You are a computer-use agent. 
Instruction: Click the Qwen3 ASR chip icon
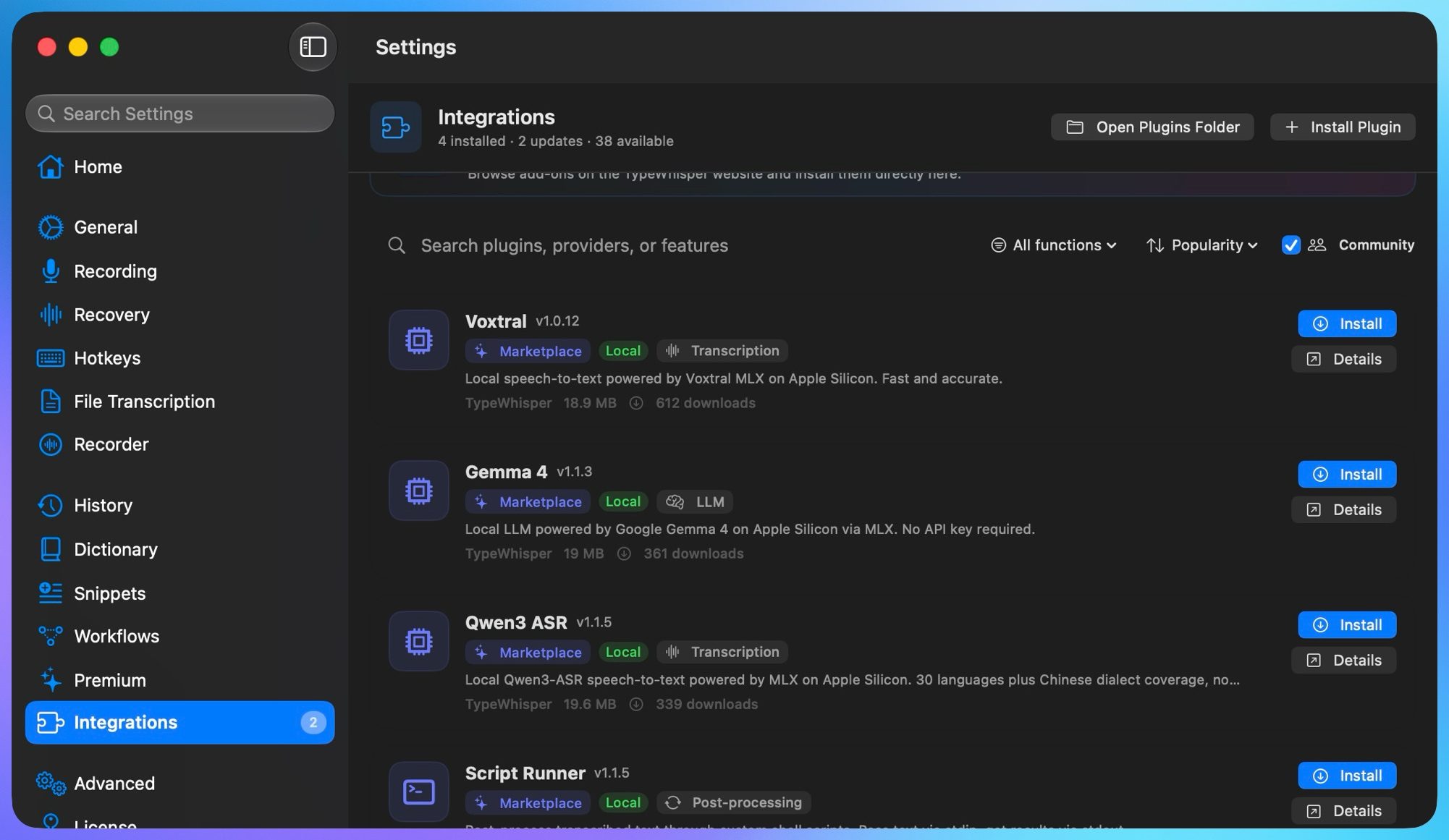(418, 641)
